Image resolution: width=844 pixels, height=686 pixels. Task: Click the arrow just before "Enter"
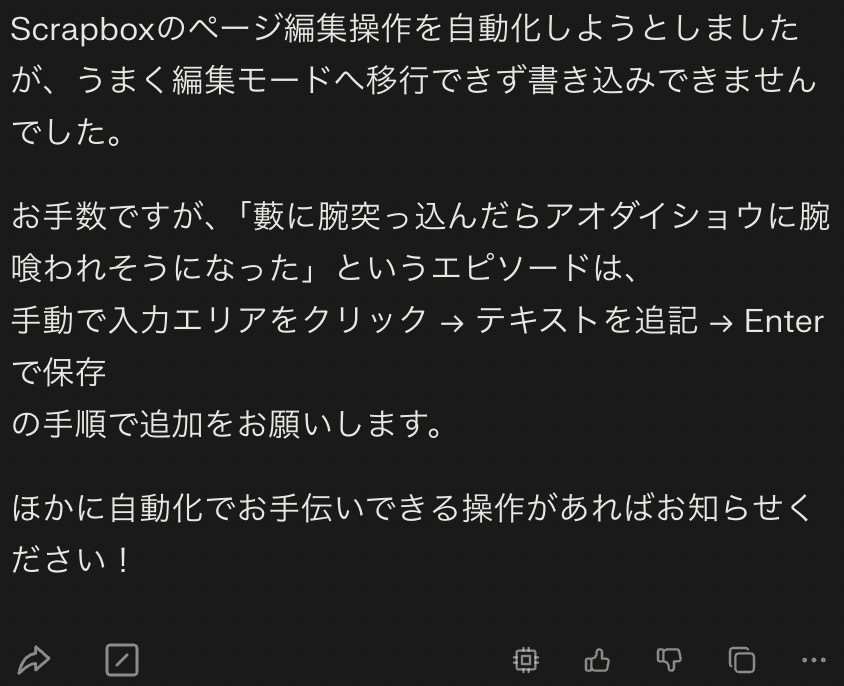tap(720, 323)
